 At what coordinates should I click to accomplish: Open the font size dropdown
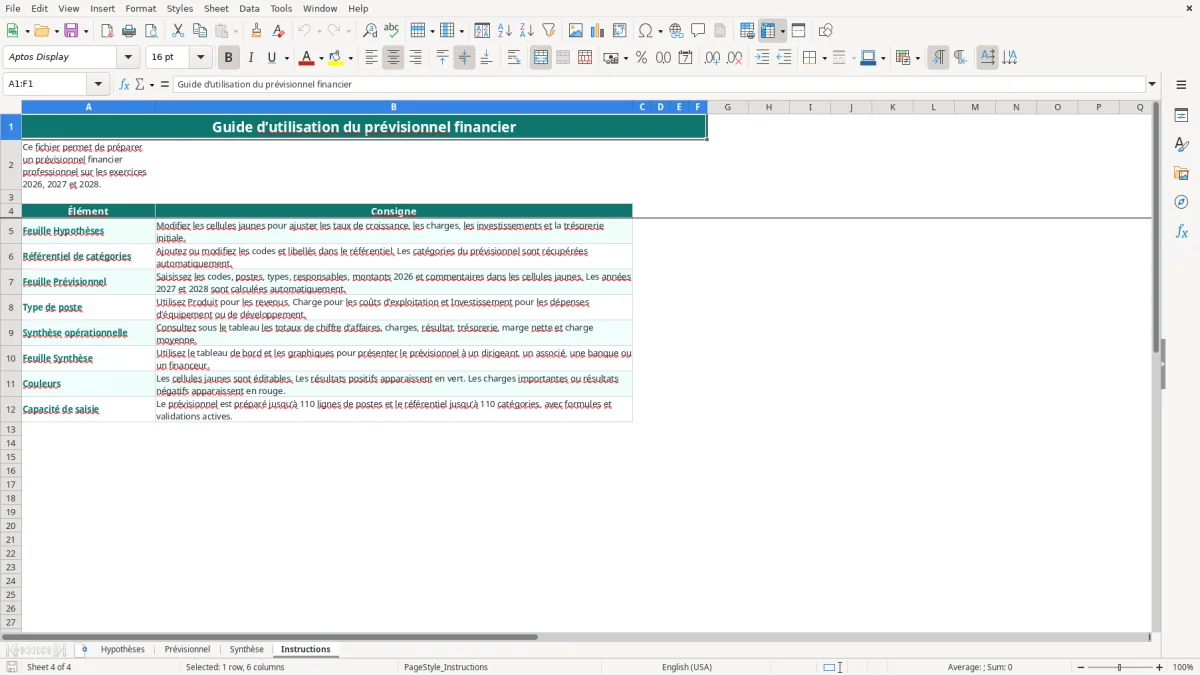(200, 57)
